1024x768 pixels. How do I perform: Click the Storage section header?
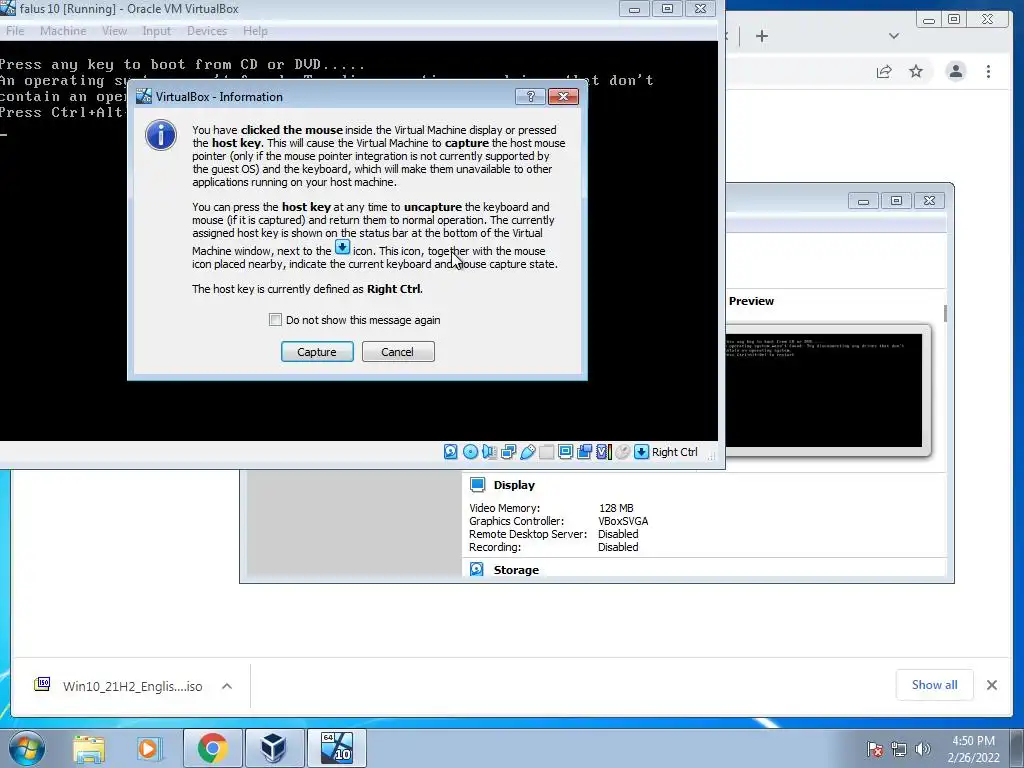tap(516, 569)
